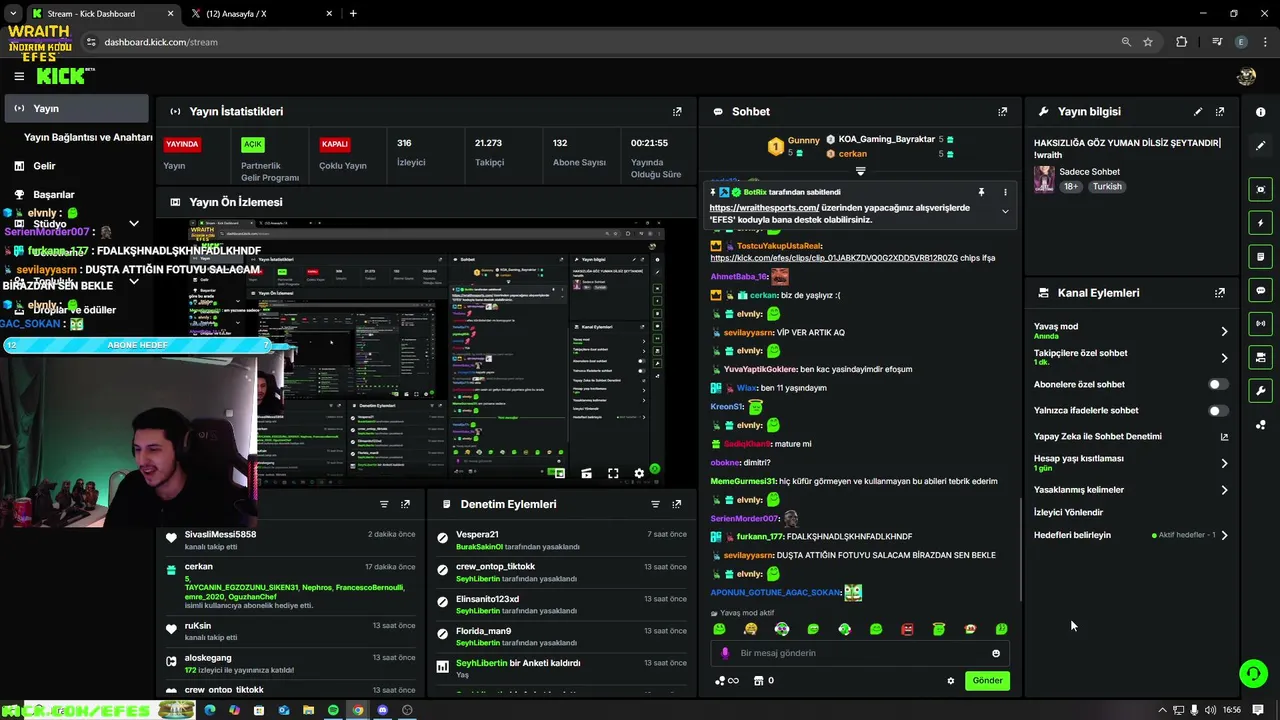Open the pinned message three-dot options
1280x720 pixels.
point(1005,192)
